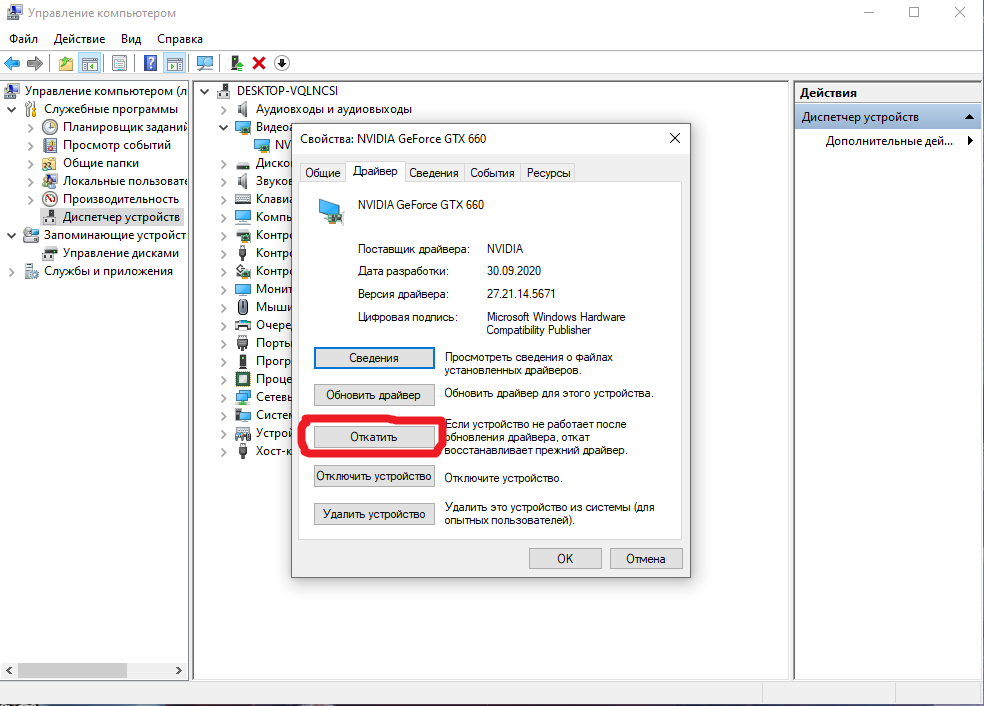Click the blue Help question mark icon
This screenshot has height=706, width=984.
point(151,63)
